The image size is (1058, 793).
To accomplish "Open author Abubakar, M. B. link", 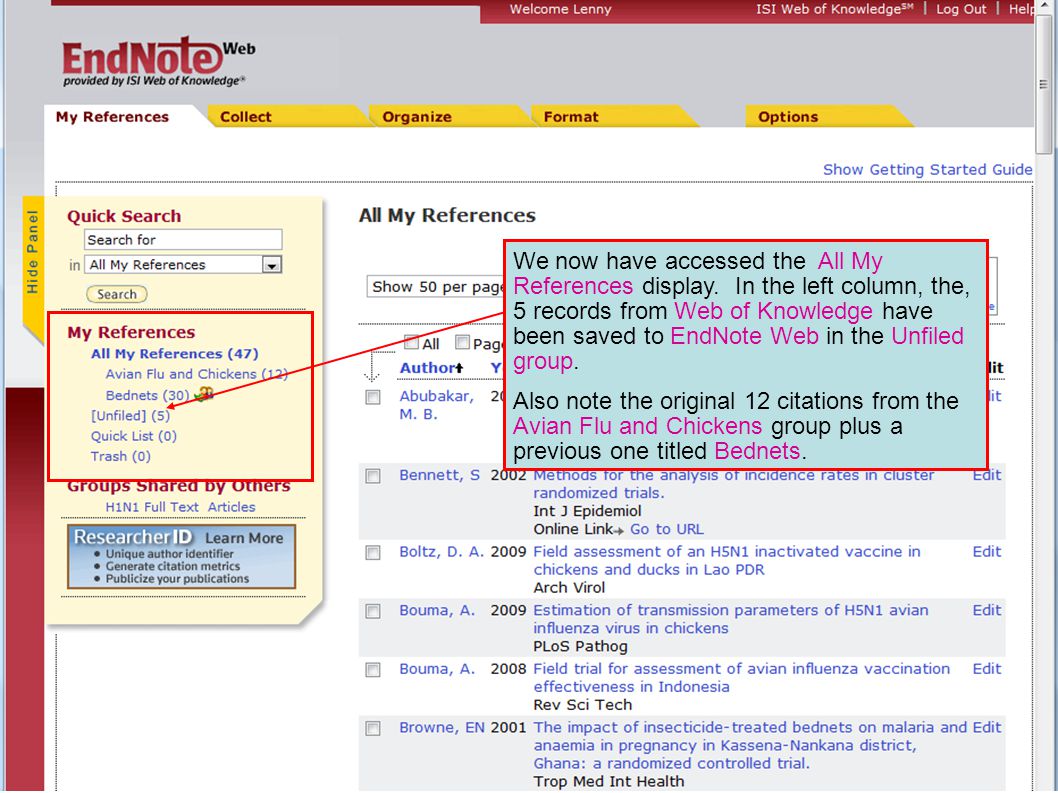I will point(437,405).
